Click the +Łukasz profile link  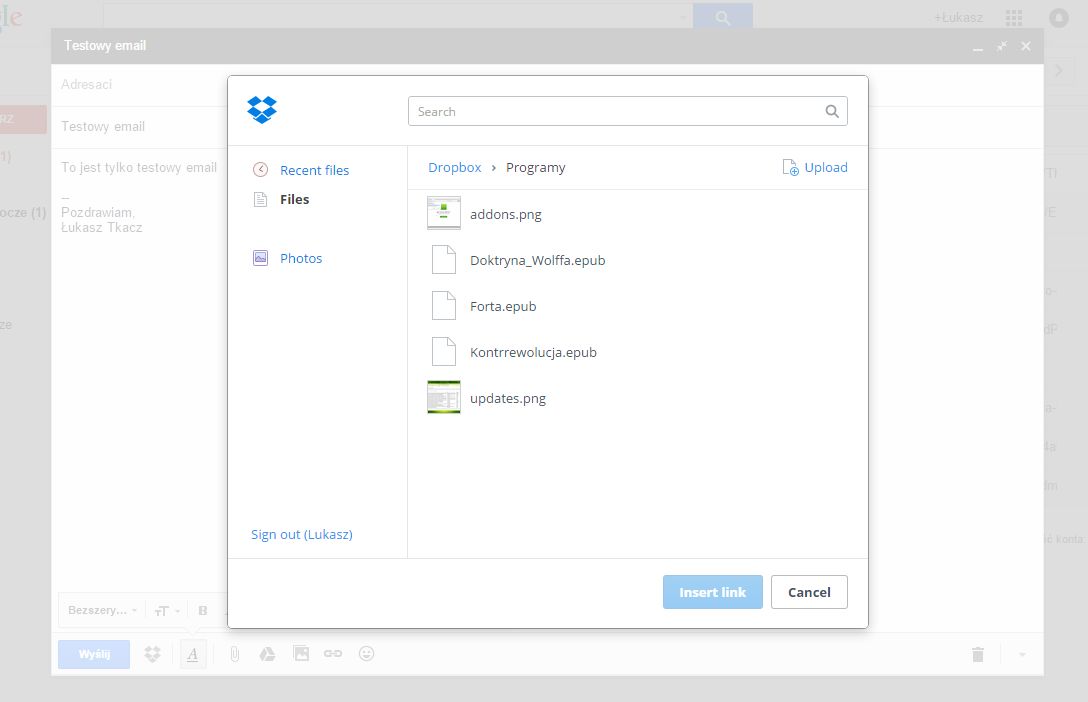point(958,18)
